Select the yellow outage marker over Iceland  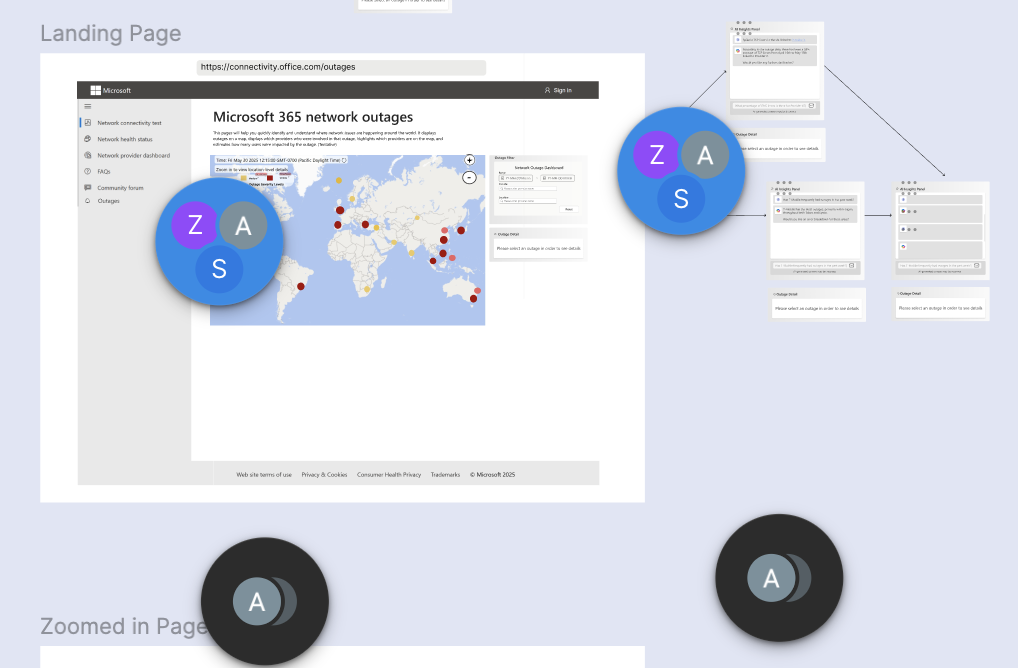coord(338,180)
